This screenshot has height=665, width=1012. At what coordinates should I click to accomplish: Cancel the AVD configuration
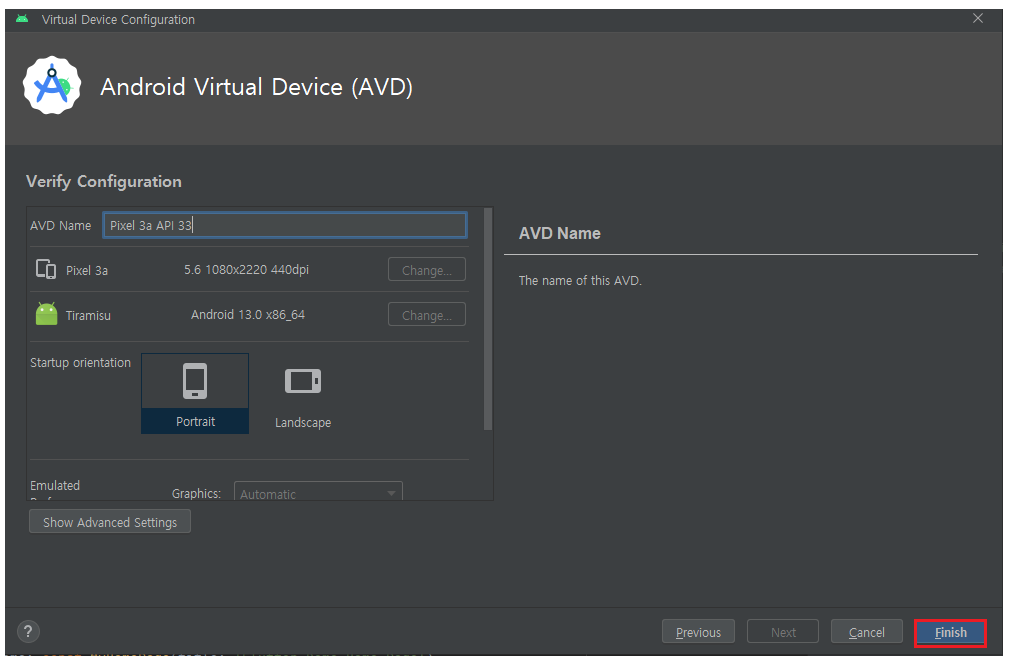(x=867, y=632)
